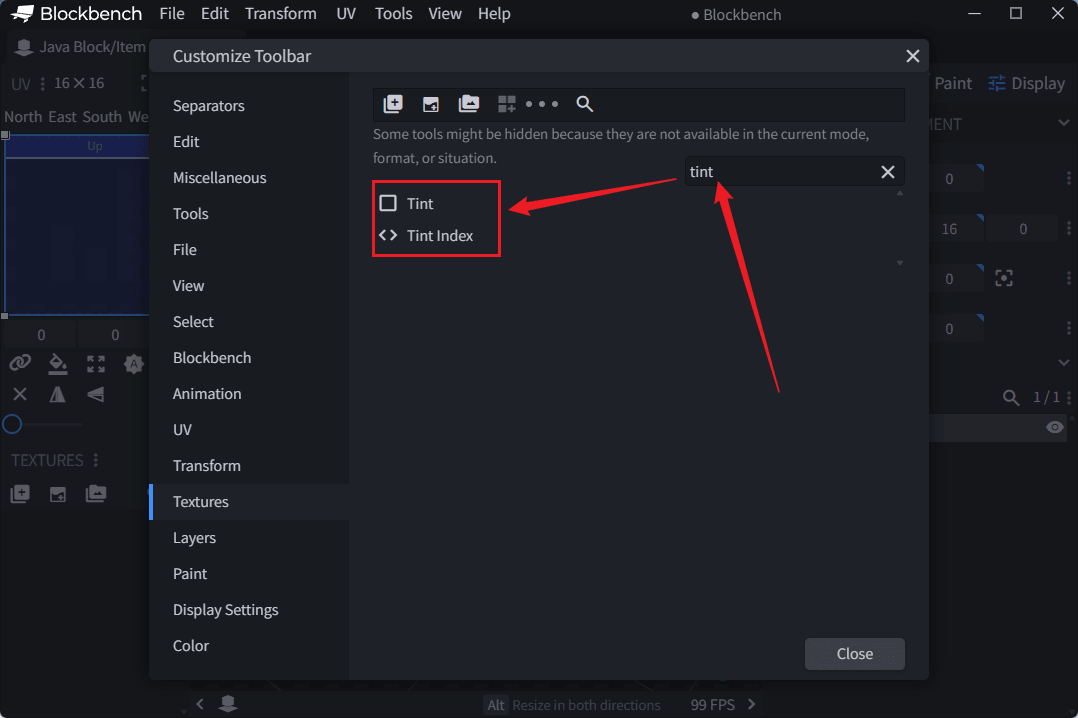The width and height of the screenshot is (1078, 718).
Task: Click texture folder icon in Textures panel
Action: point(96,494)
